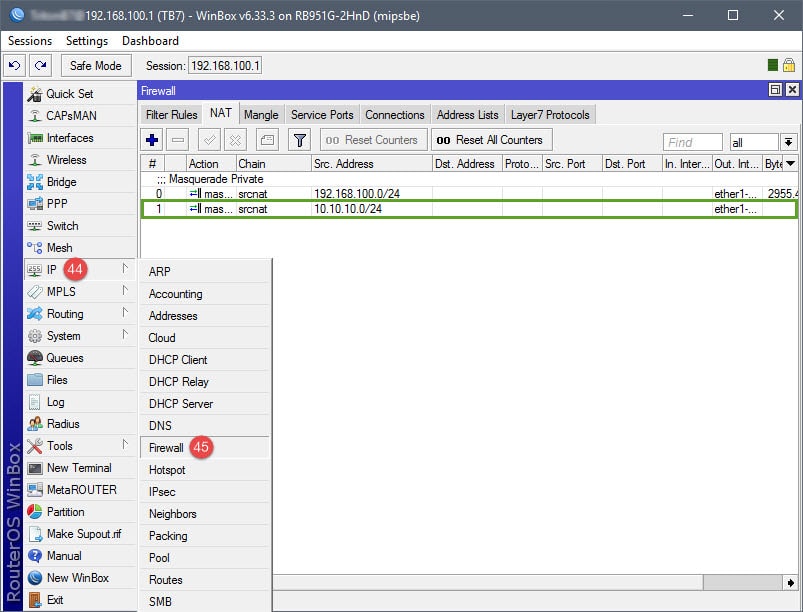Add a new NAT rule with plus icon

pos(152,140)
